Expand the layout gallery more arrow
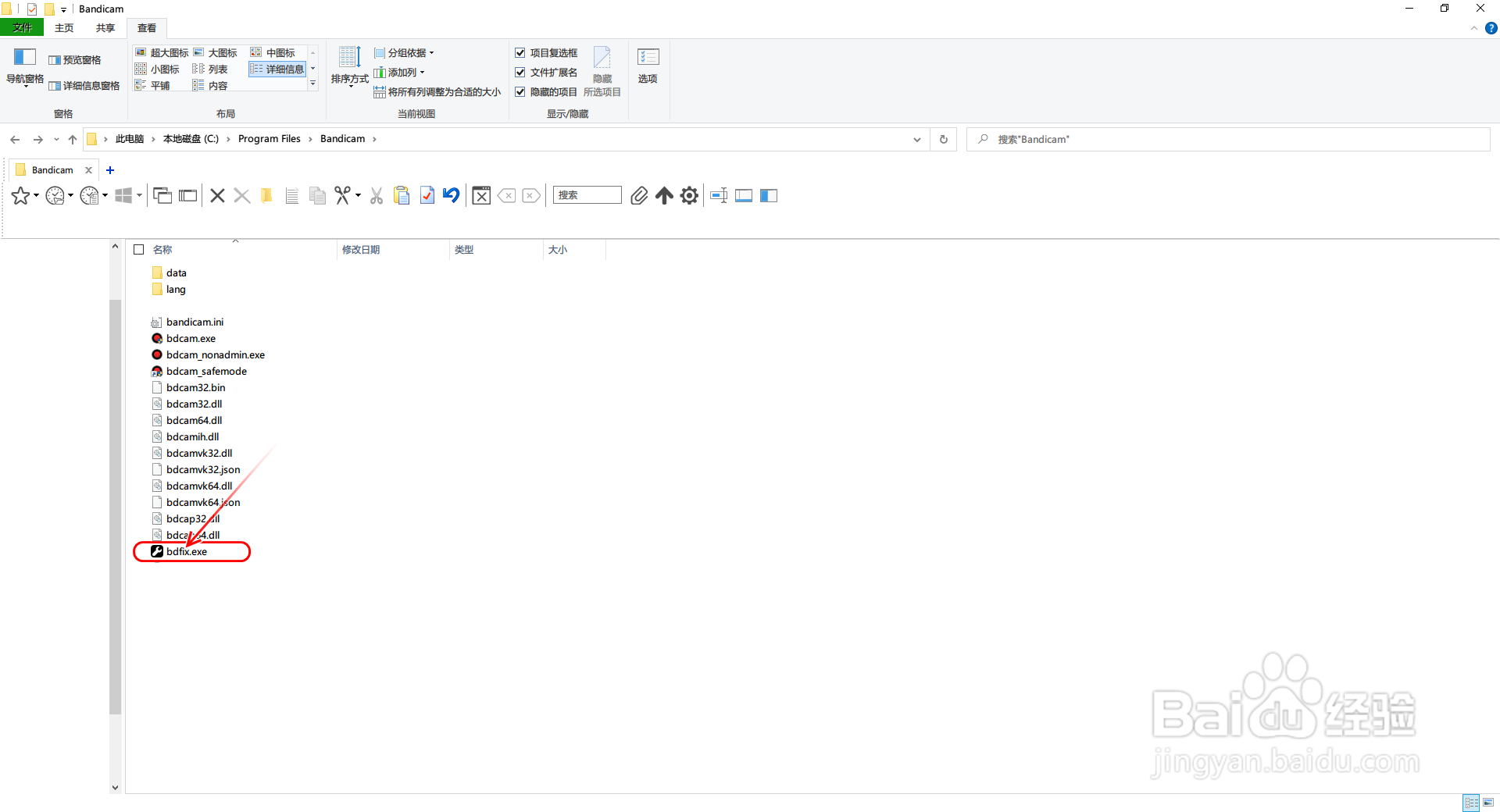 313,84
